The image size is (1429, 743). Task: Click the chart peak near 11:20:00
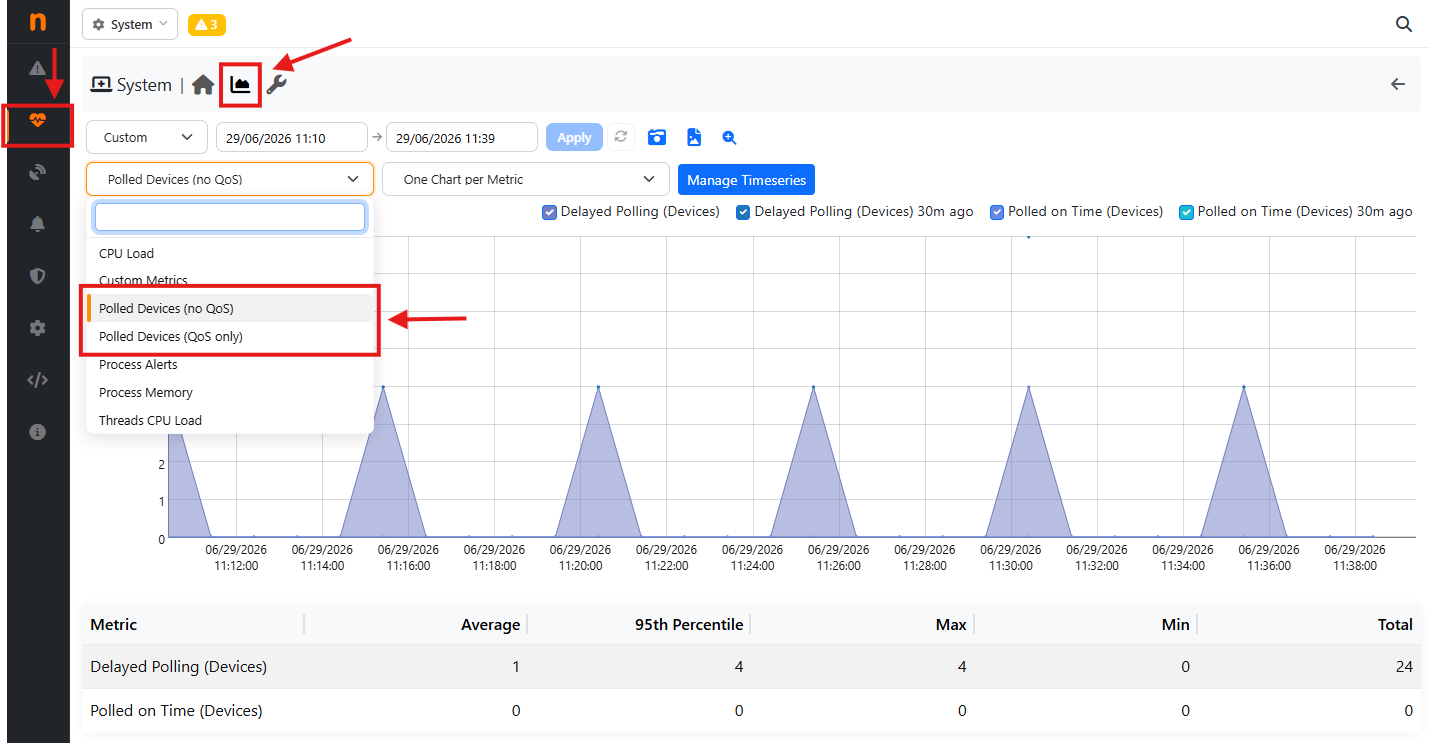(598, 387)
